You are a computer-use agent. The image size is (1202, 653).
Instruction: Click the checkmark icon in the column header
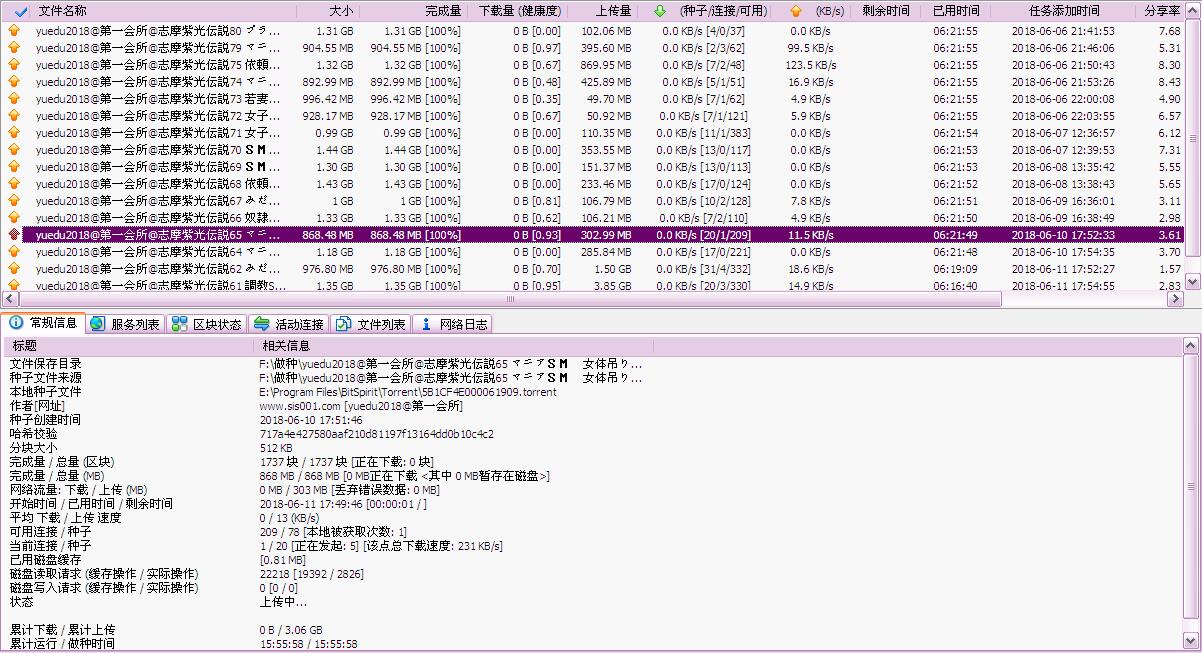21,11
